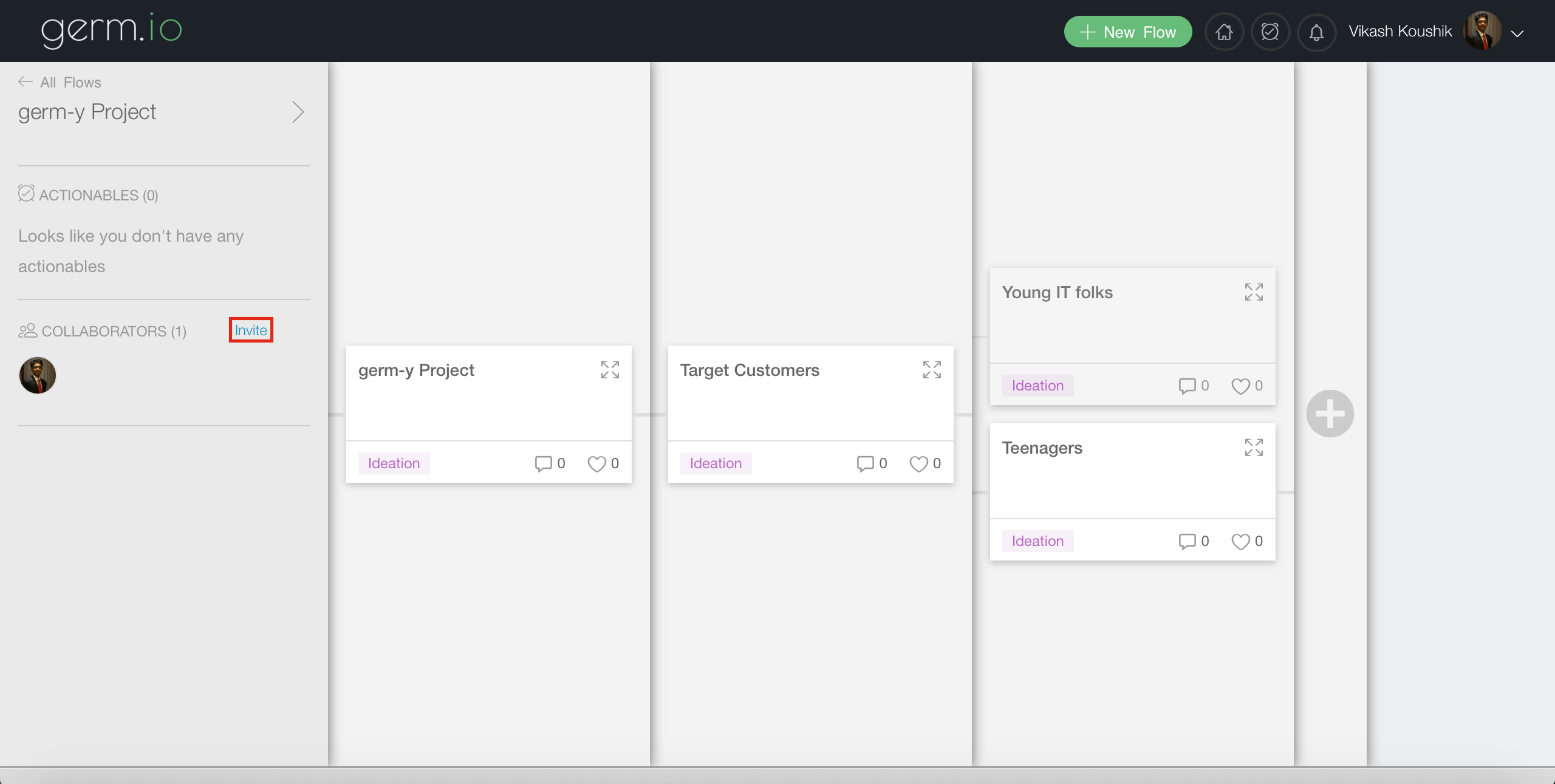Expand germ-y Project sidebar chevron

click(298, 112)
